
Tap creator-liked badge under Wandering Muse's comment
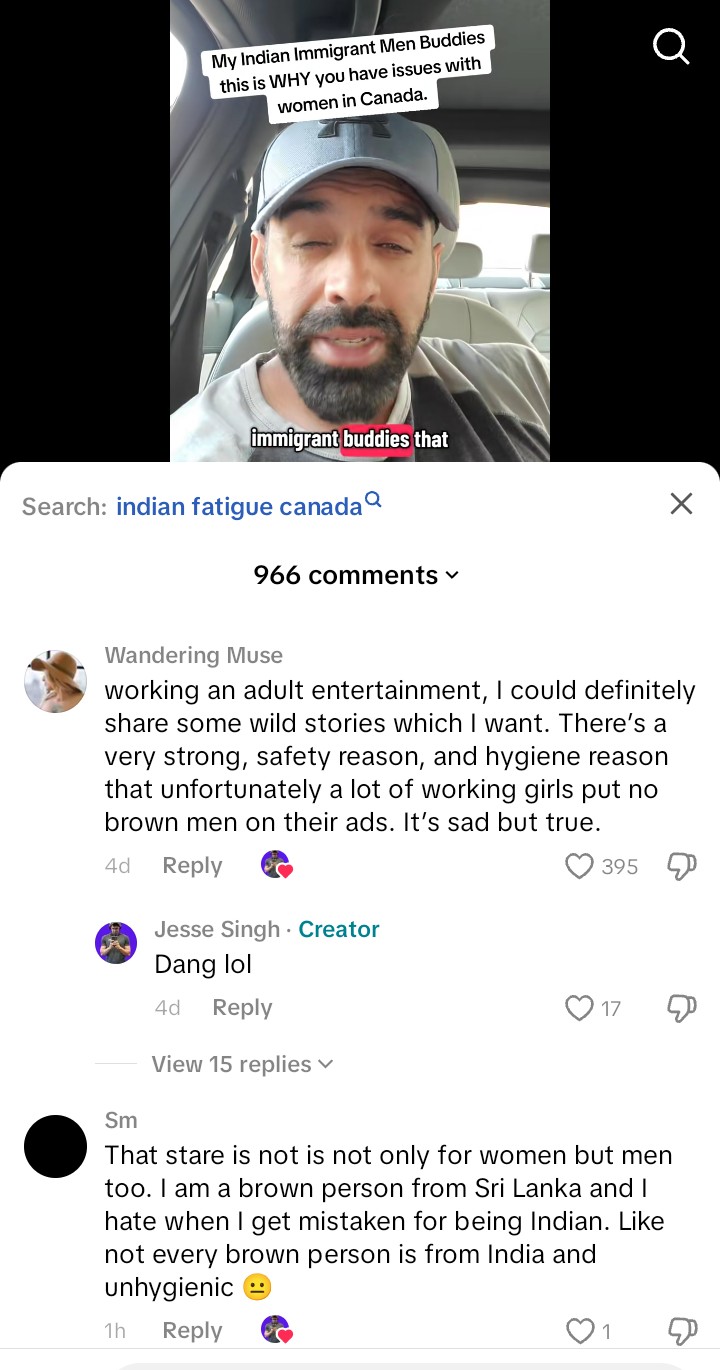click(x=276, y=865)
